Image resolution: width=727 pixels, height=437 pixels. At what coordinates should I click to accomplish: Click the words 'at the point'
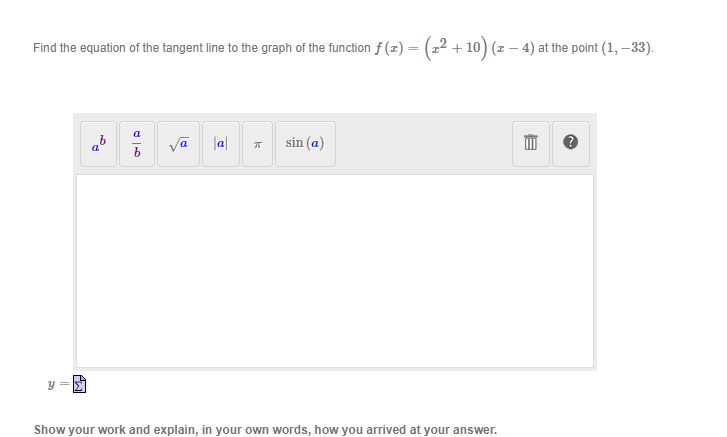tap(568, 48)
